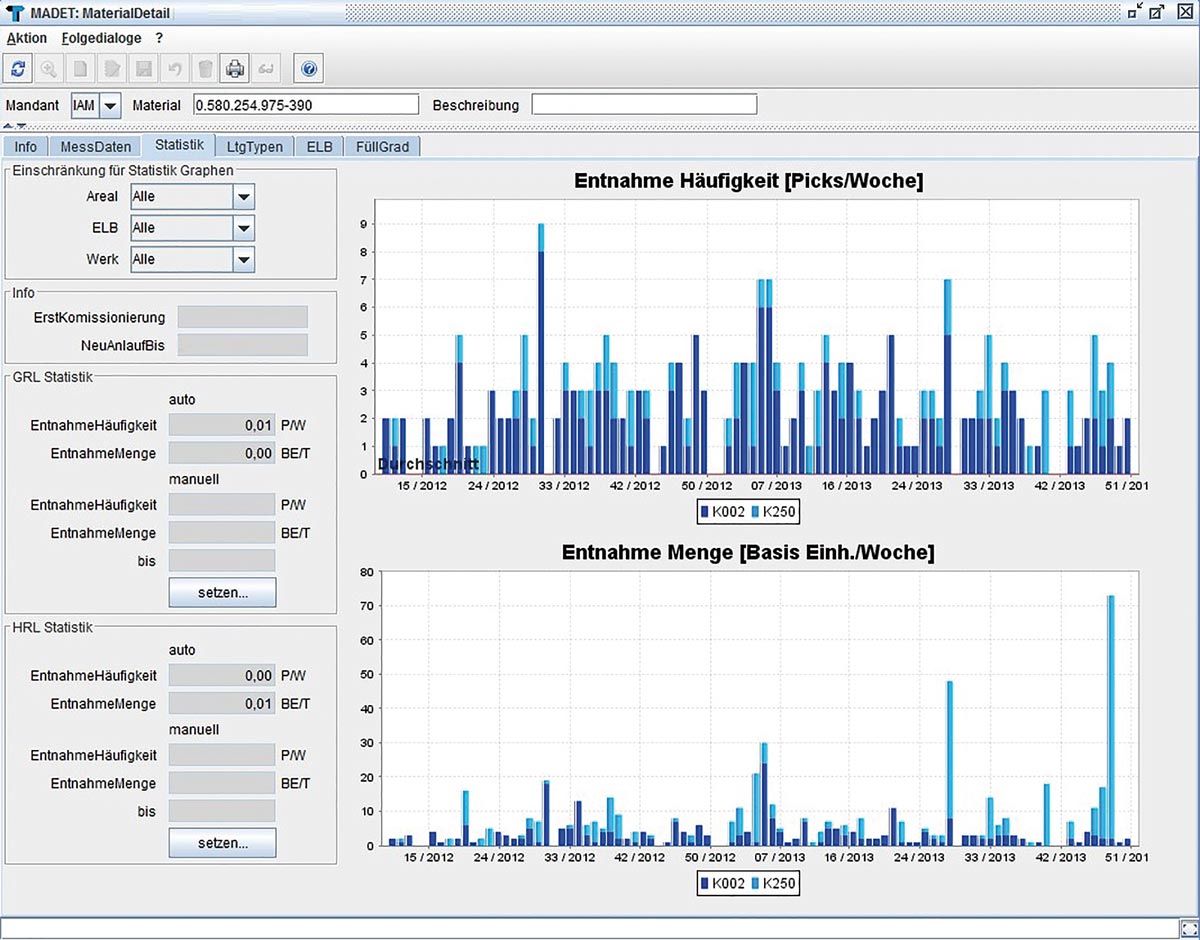
Task: Click the tallest 9-pick bar in upper chart
Action: coord(541,348)
